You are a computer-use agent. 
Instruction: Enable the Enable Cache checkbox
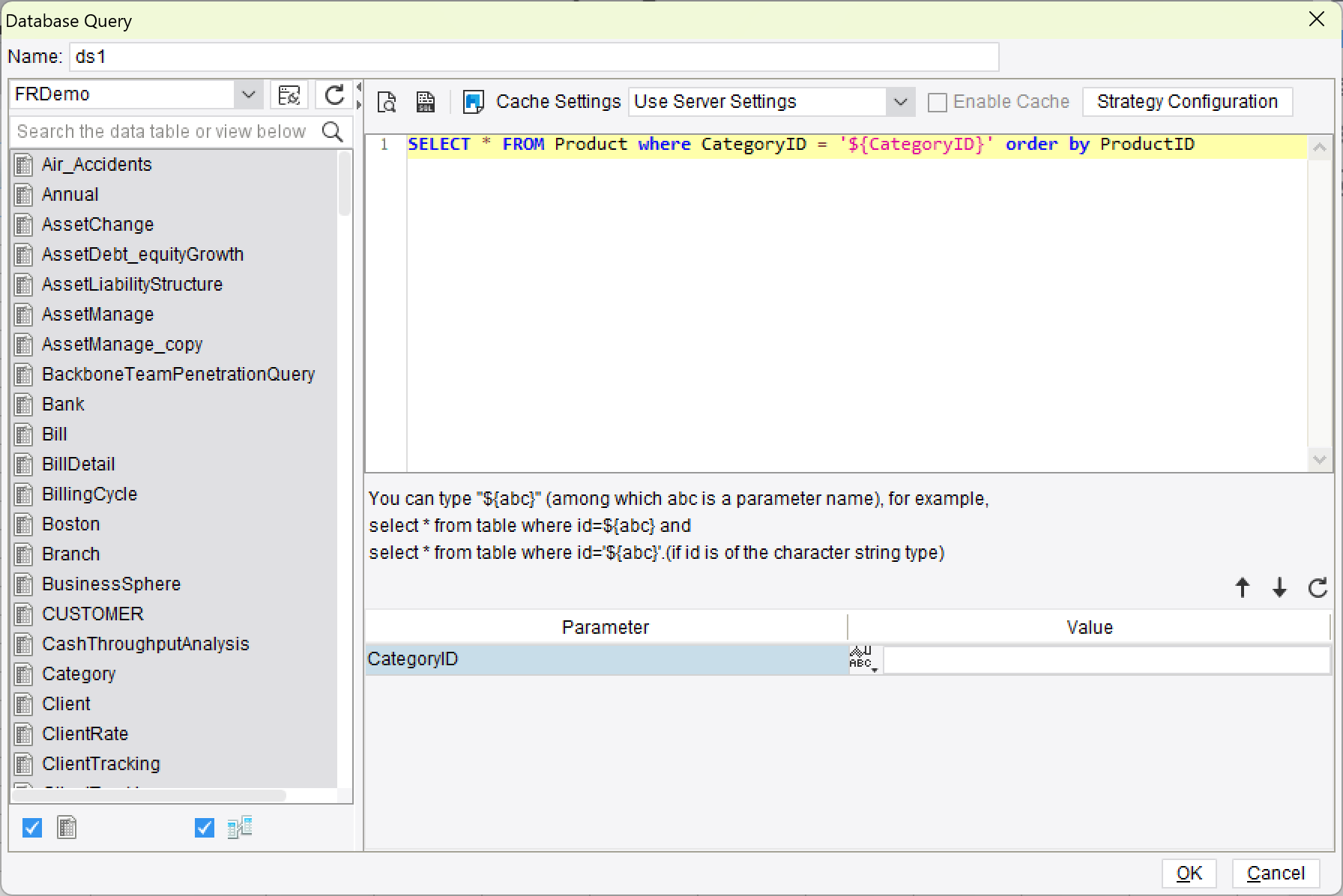(x=936, y=101)
